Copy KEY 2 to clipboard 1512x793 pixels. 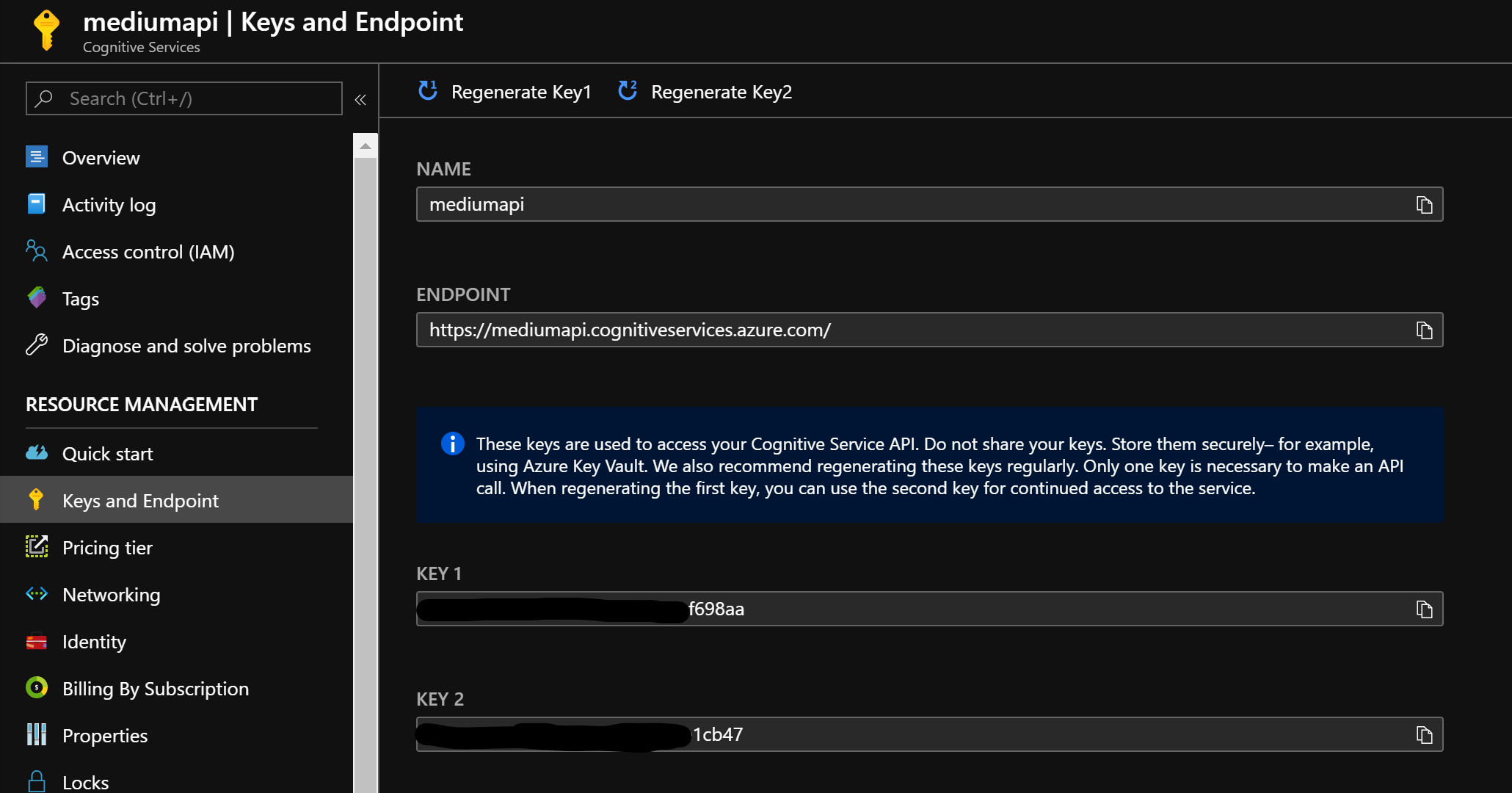pos(1424,735)
